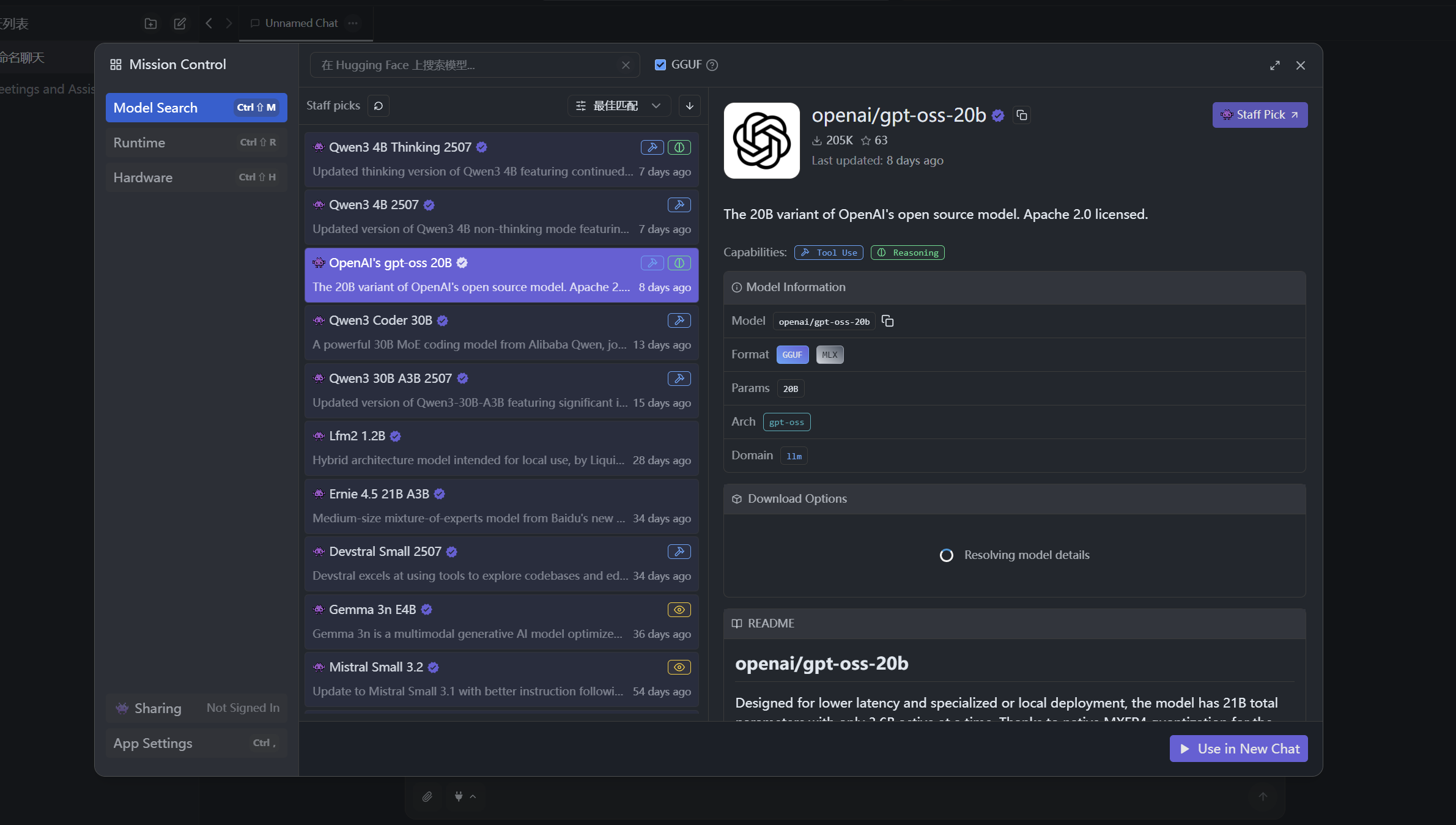Click the gpt-oss architecture tag

tap(786, 422)
